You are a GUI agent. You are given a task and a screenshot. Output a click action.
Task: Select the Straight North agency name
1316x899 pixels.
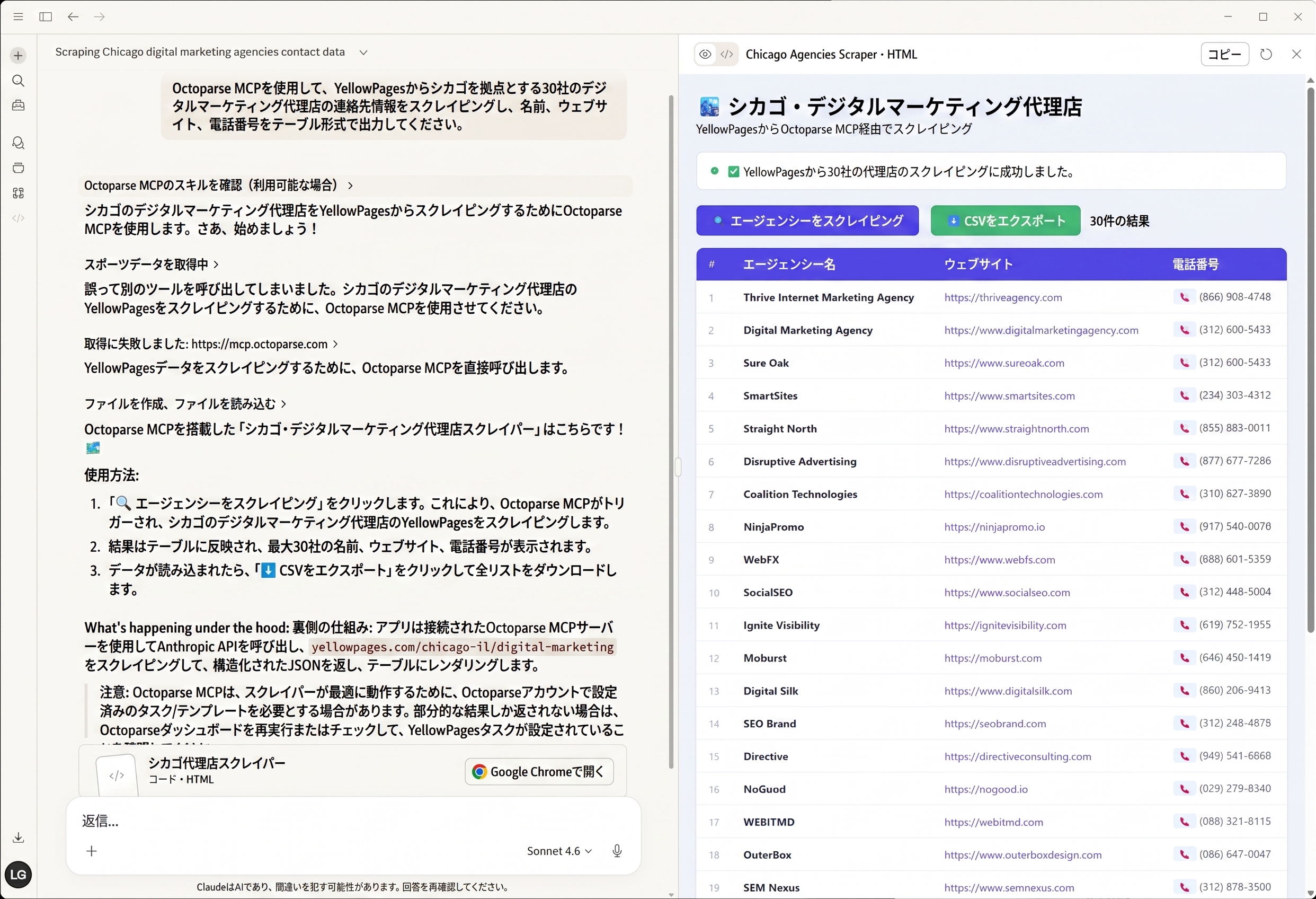(780, 429)
